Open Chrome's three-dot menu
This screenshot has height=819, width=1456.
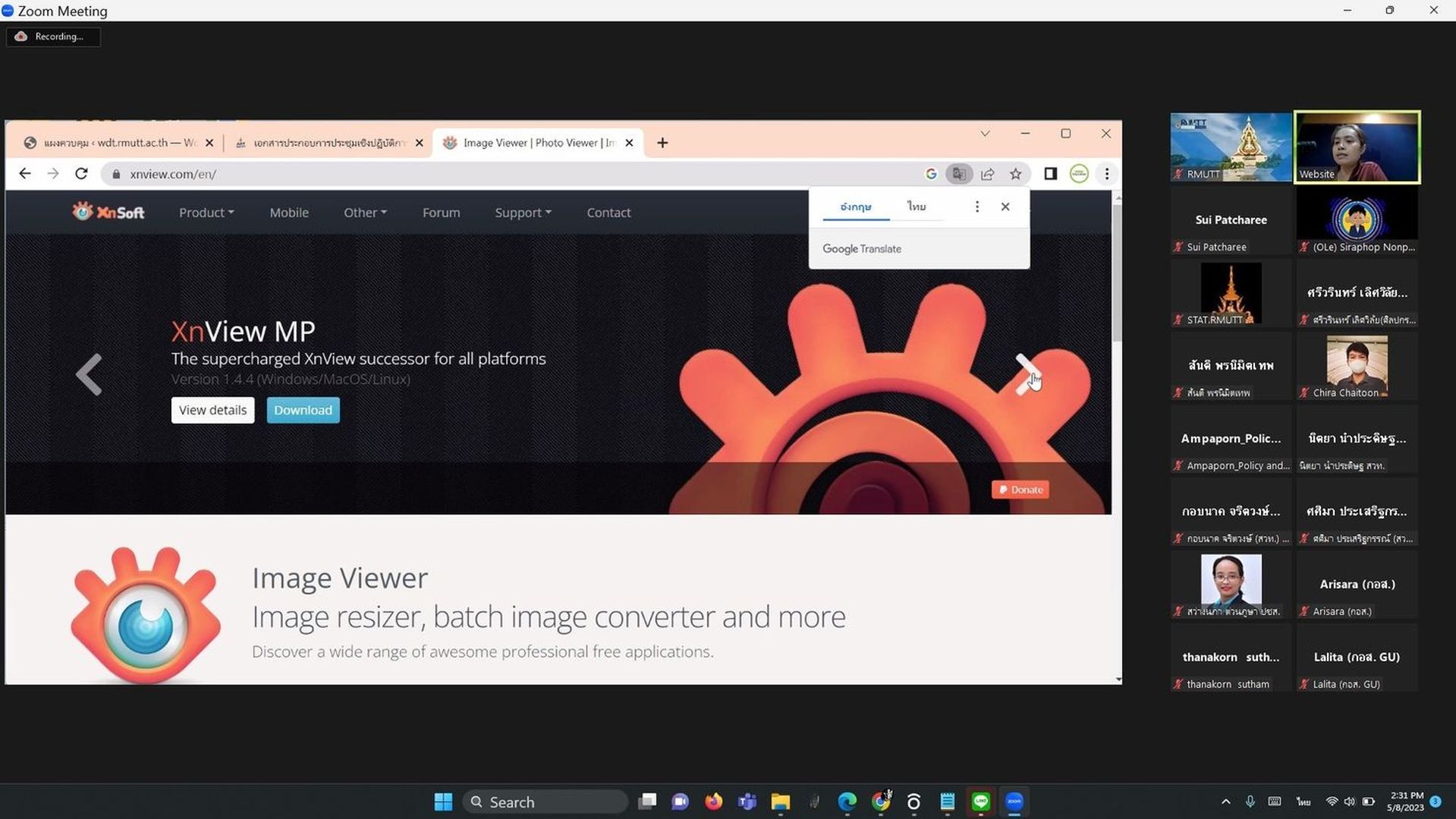tap(1107, 174)
